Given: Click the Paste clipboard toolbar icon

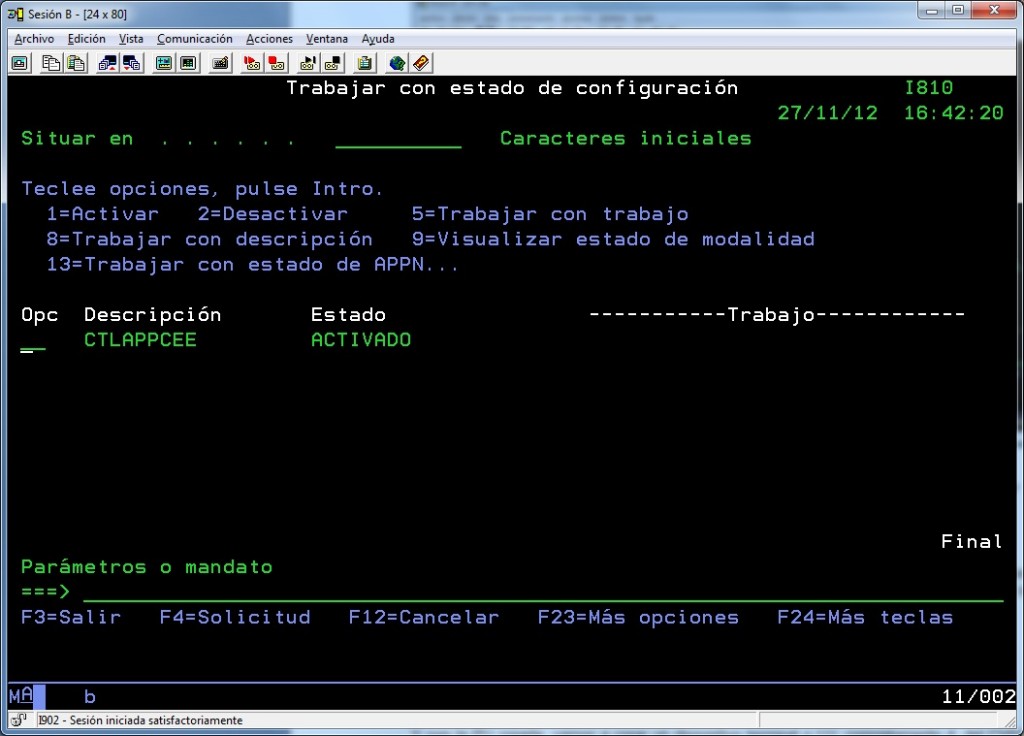Looking at the screenshot, I should pos(76,63).
